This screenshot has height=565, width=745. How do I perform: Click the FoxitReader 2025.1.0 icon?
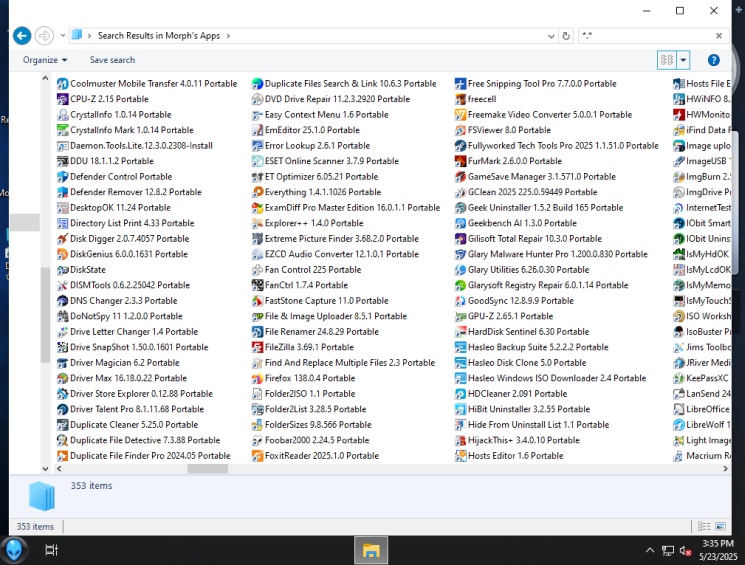(x=257, y=456)
